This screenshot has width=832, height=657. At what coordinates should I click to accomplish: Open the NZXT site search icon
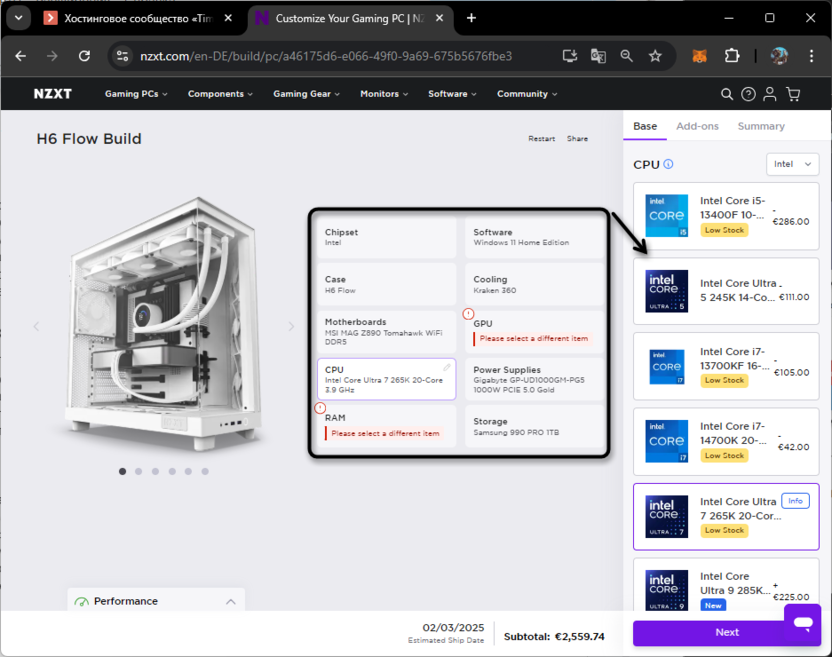727,94
